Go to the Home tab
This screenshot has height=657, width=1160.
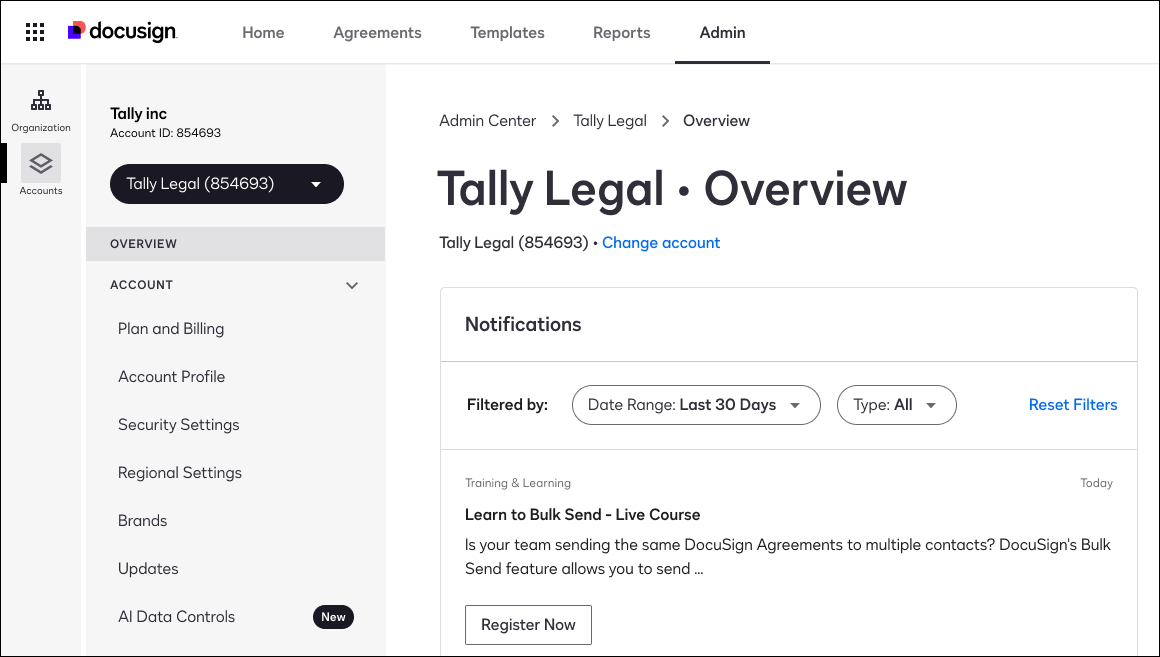(x=263, y=32)
